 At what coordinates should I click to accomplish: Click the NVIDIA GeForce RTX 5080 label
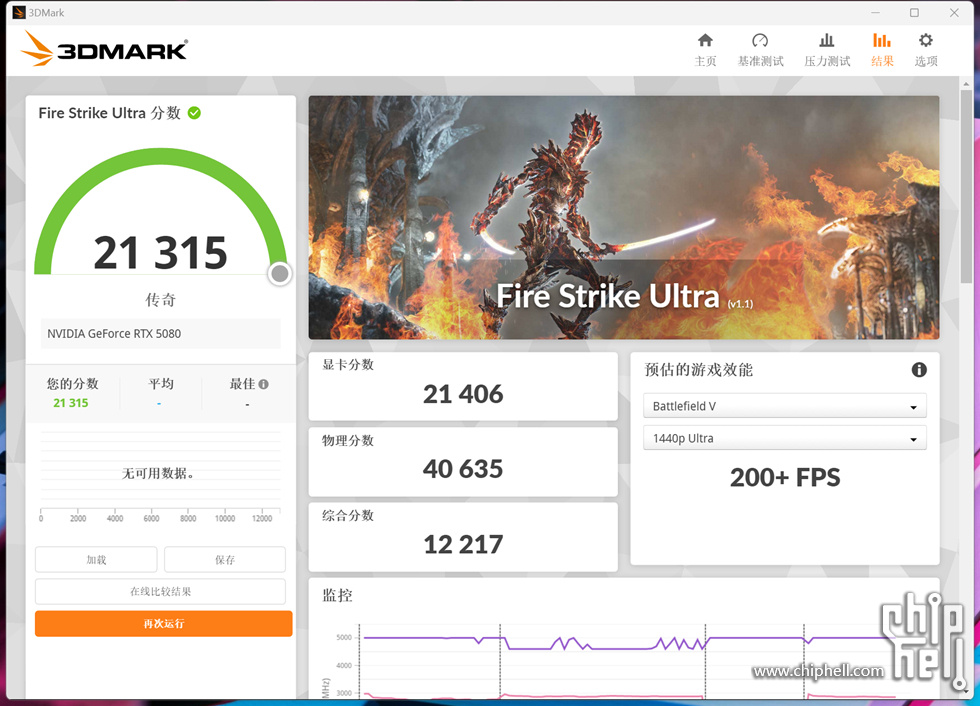click(114, 334)
